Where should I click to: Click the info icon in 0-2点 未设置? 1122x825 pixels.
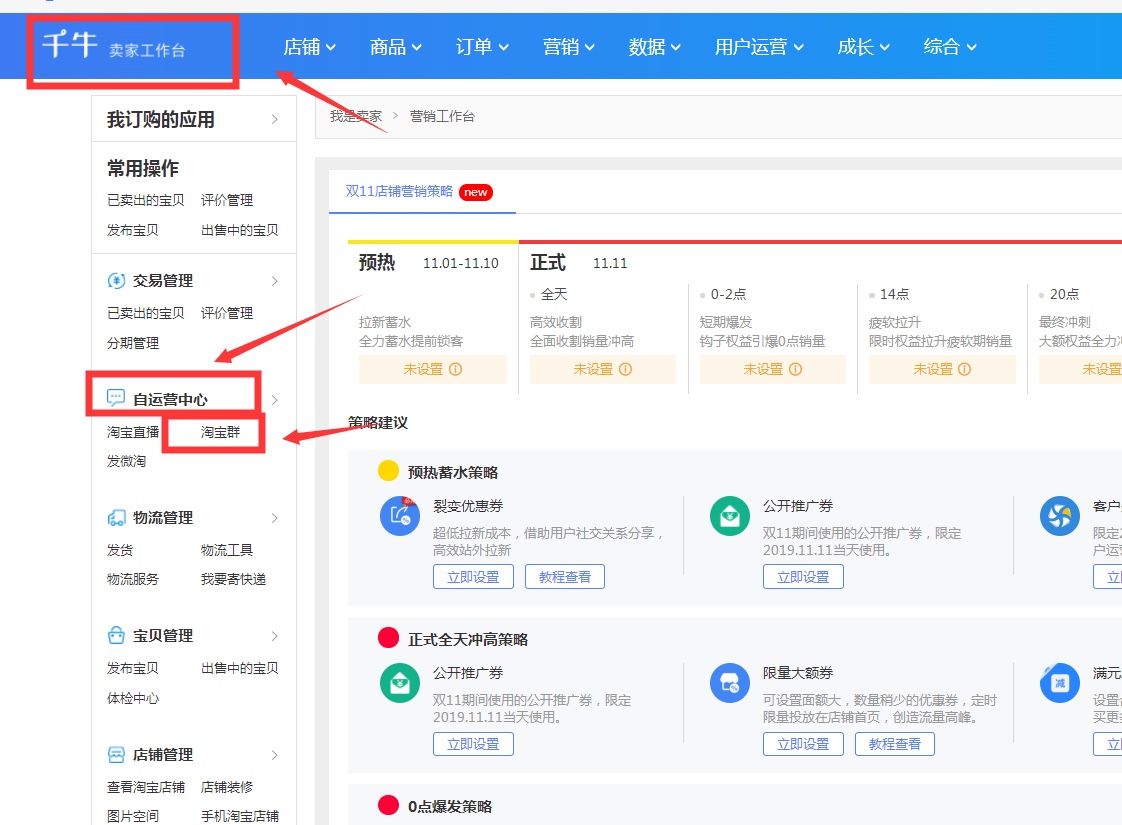(x=795, y=369)
